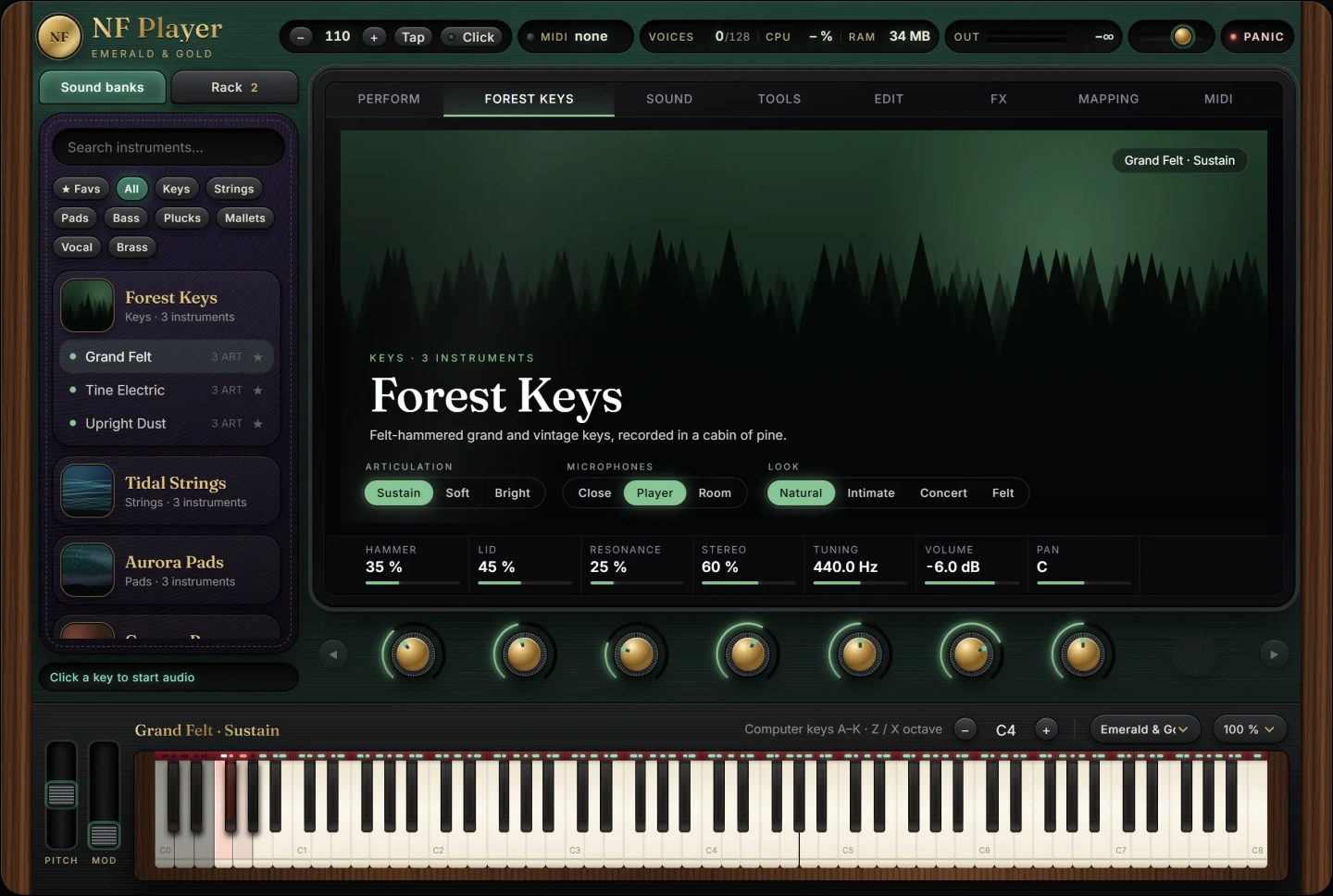Favorite the Grand Felt instrument star
Screen dimensions: 1333x896
[x=257, y=357]
